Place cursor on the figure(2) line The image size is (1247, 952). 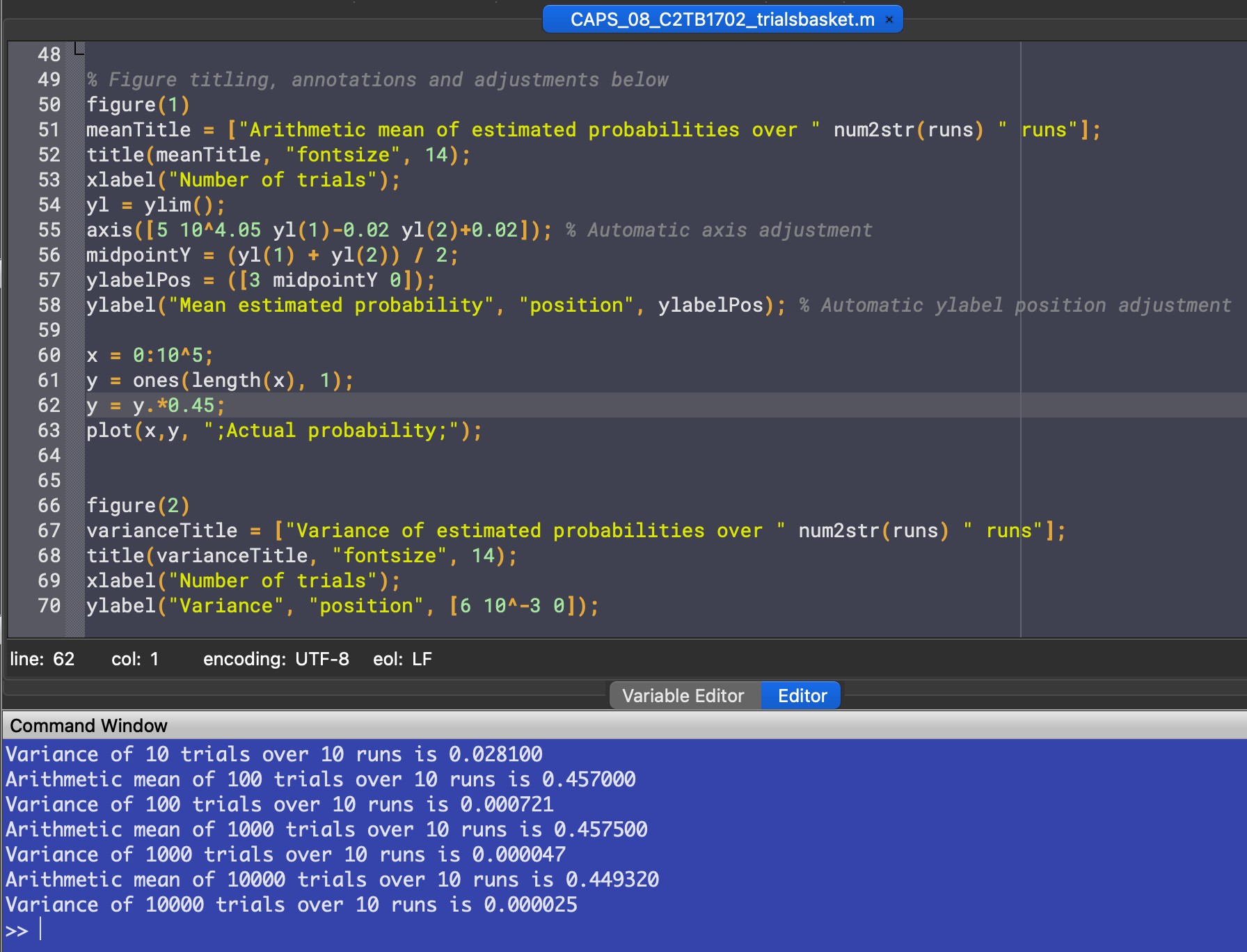138,505
